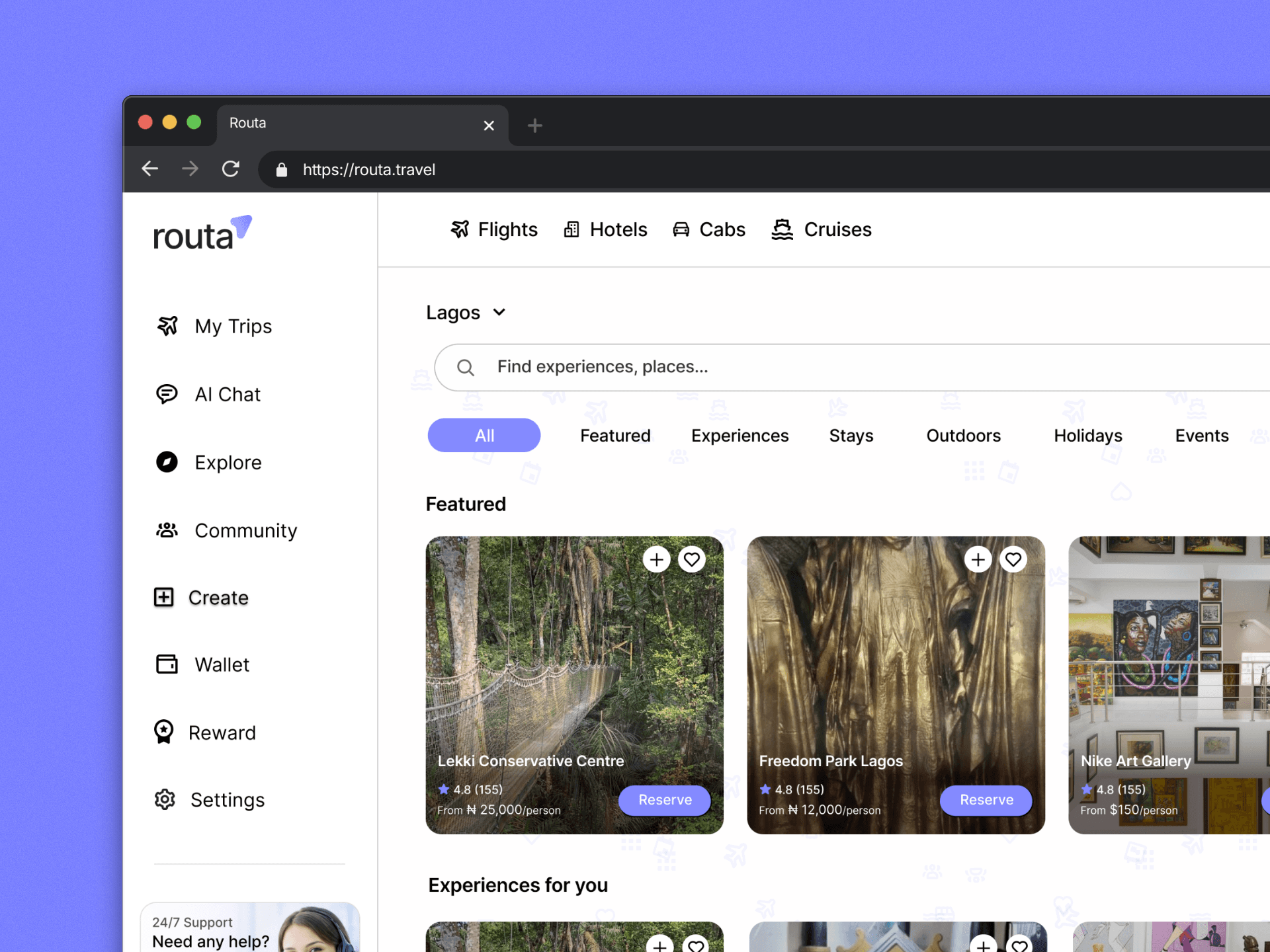Screen dimensions: 1270x952
Task: Favorite Lekki Conservative Centre with heart
Action: tap(692, 560)
